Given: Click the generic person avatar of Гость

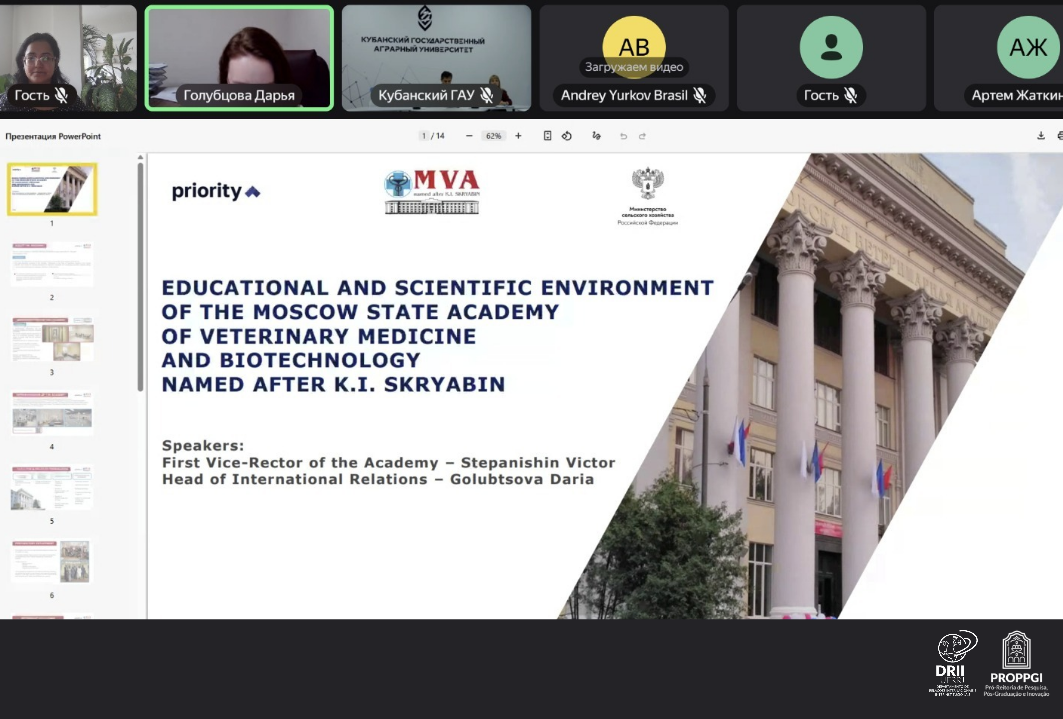Looking at the screenshot, I should click(831, 47).
